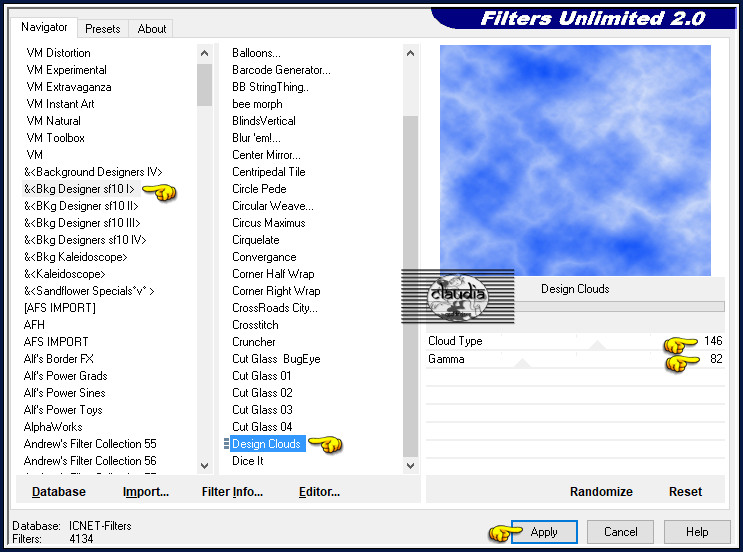Click the filter list scrollbar thumb

coord(410,287)
